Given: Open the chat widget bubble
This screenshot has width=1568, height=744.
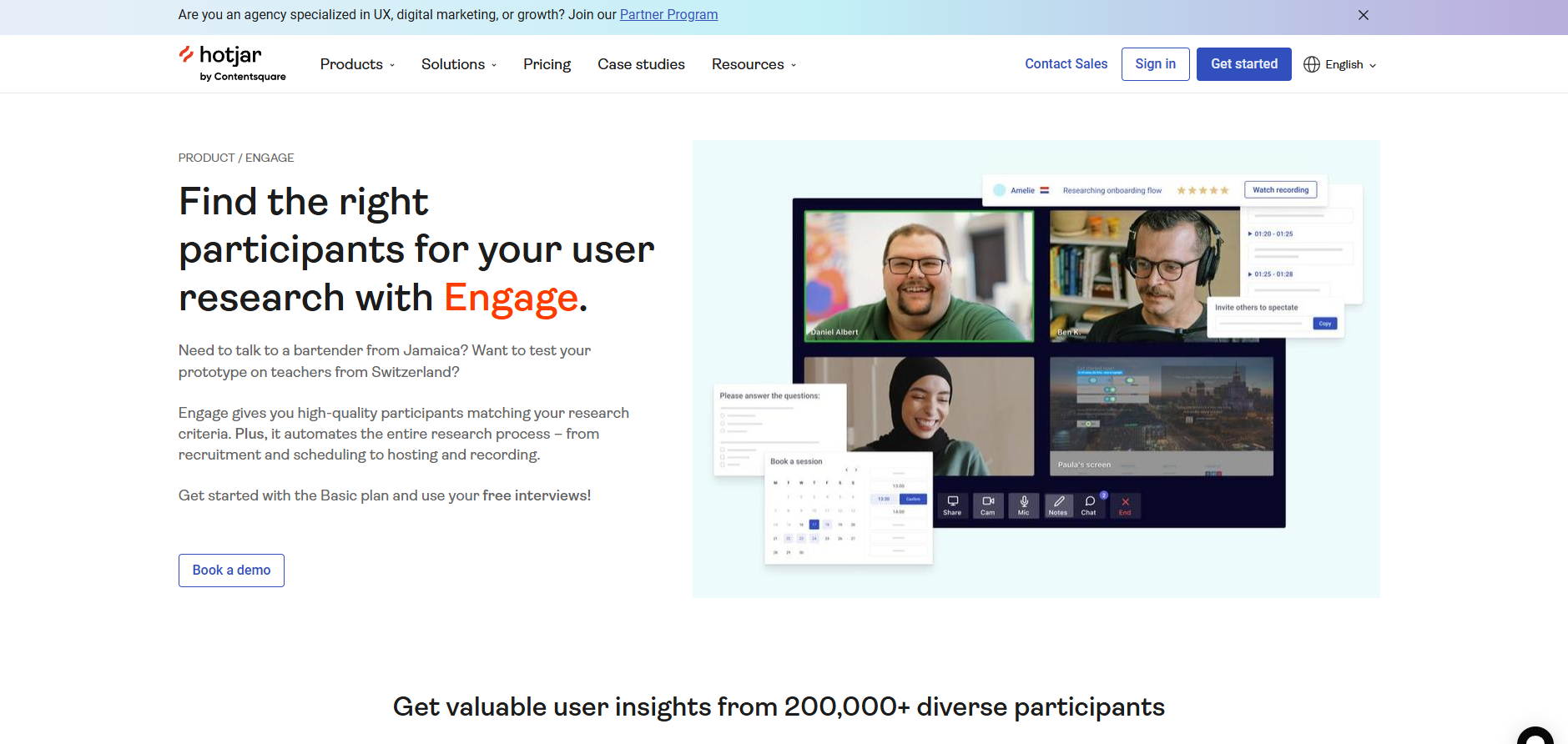Looking at the screenshot, I should pos(1535,736).
